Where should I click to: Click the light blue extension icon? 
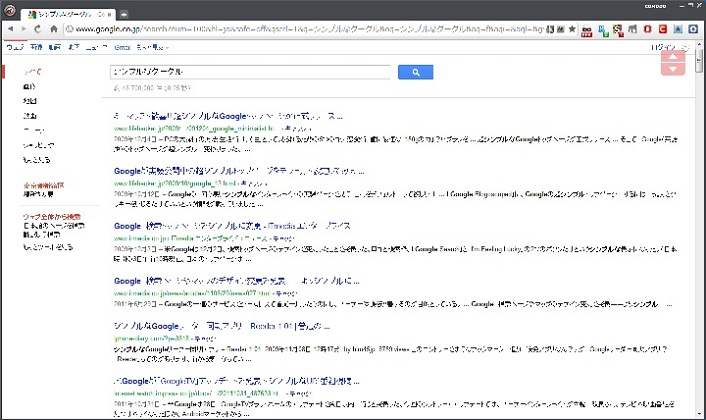[x=678, y=29]
